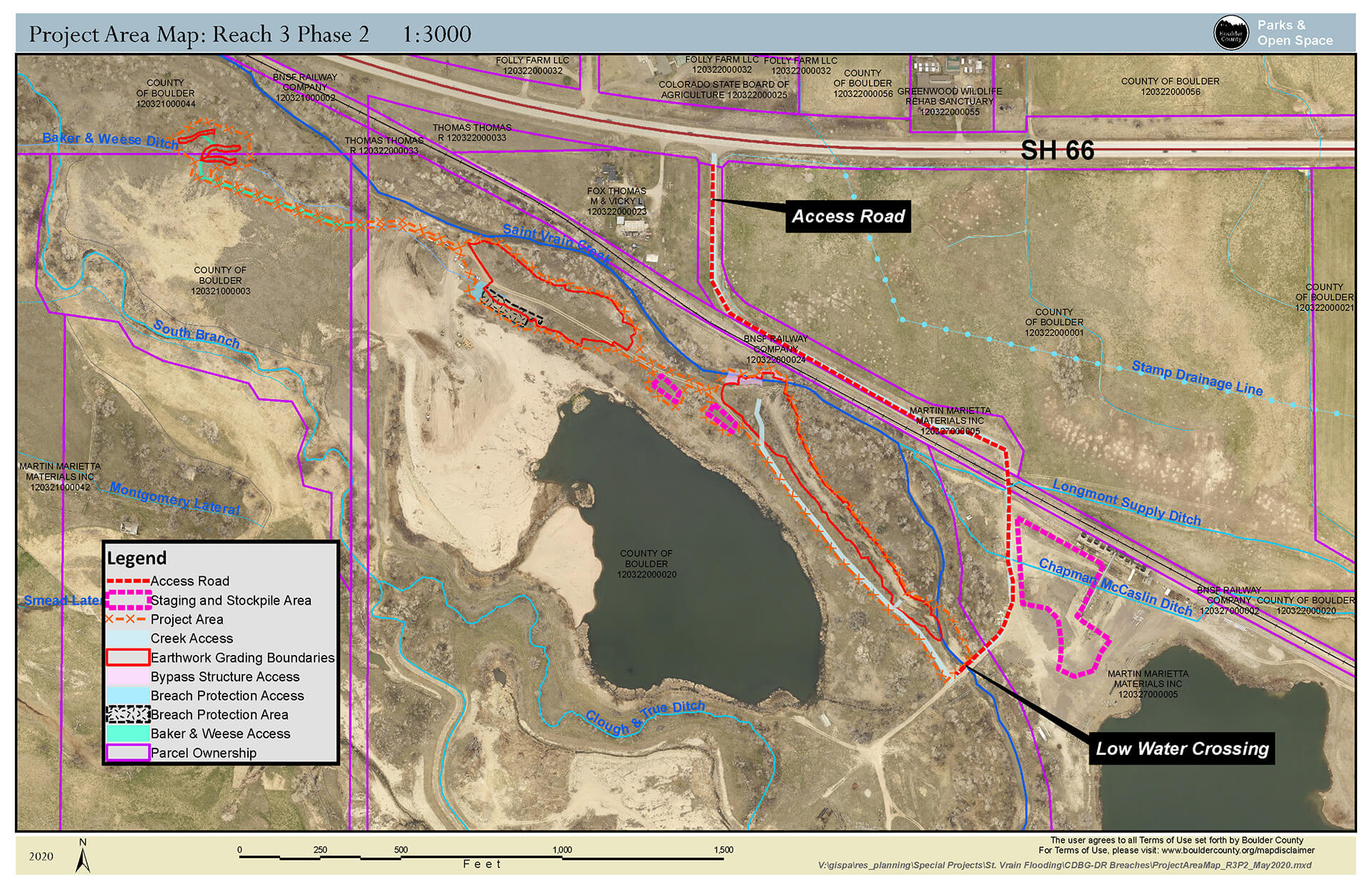This screenshot has width=1372, height=888.
Task: Click the 'Breach Protection Area' legend text
Action: coord(219,715)
